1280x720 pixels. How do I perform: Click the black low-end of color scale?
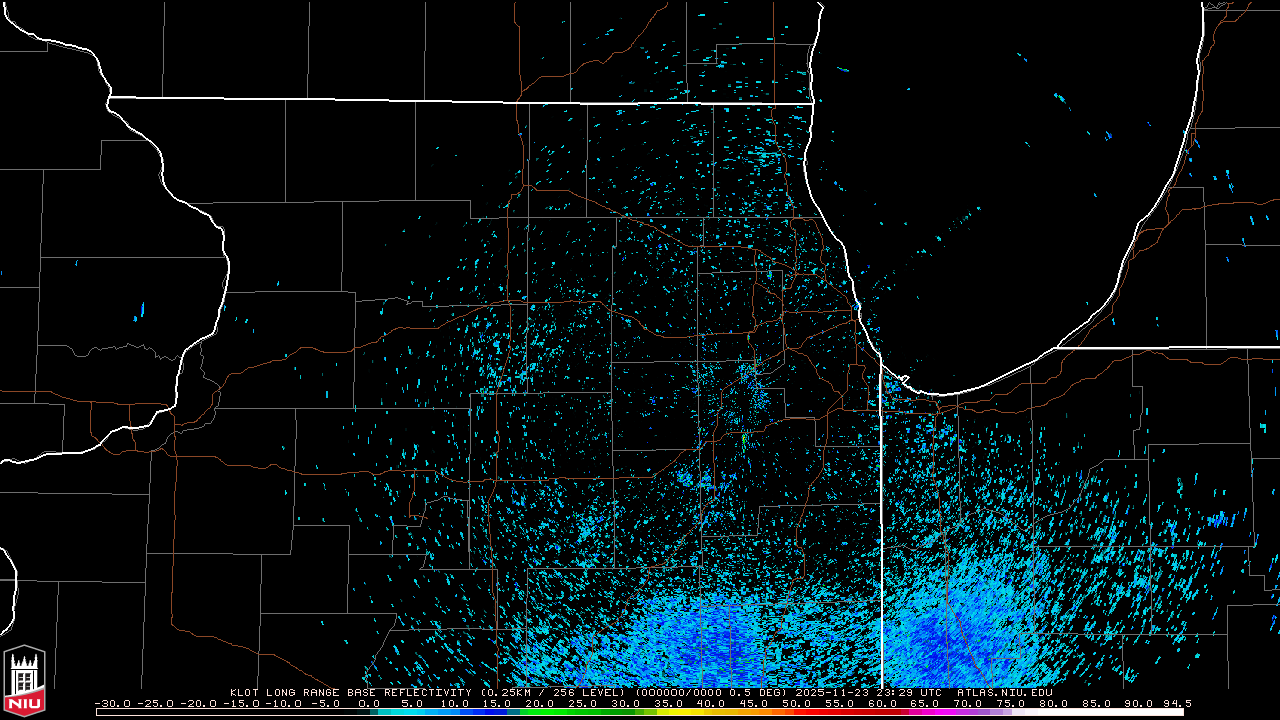point(200,712)
